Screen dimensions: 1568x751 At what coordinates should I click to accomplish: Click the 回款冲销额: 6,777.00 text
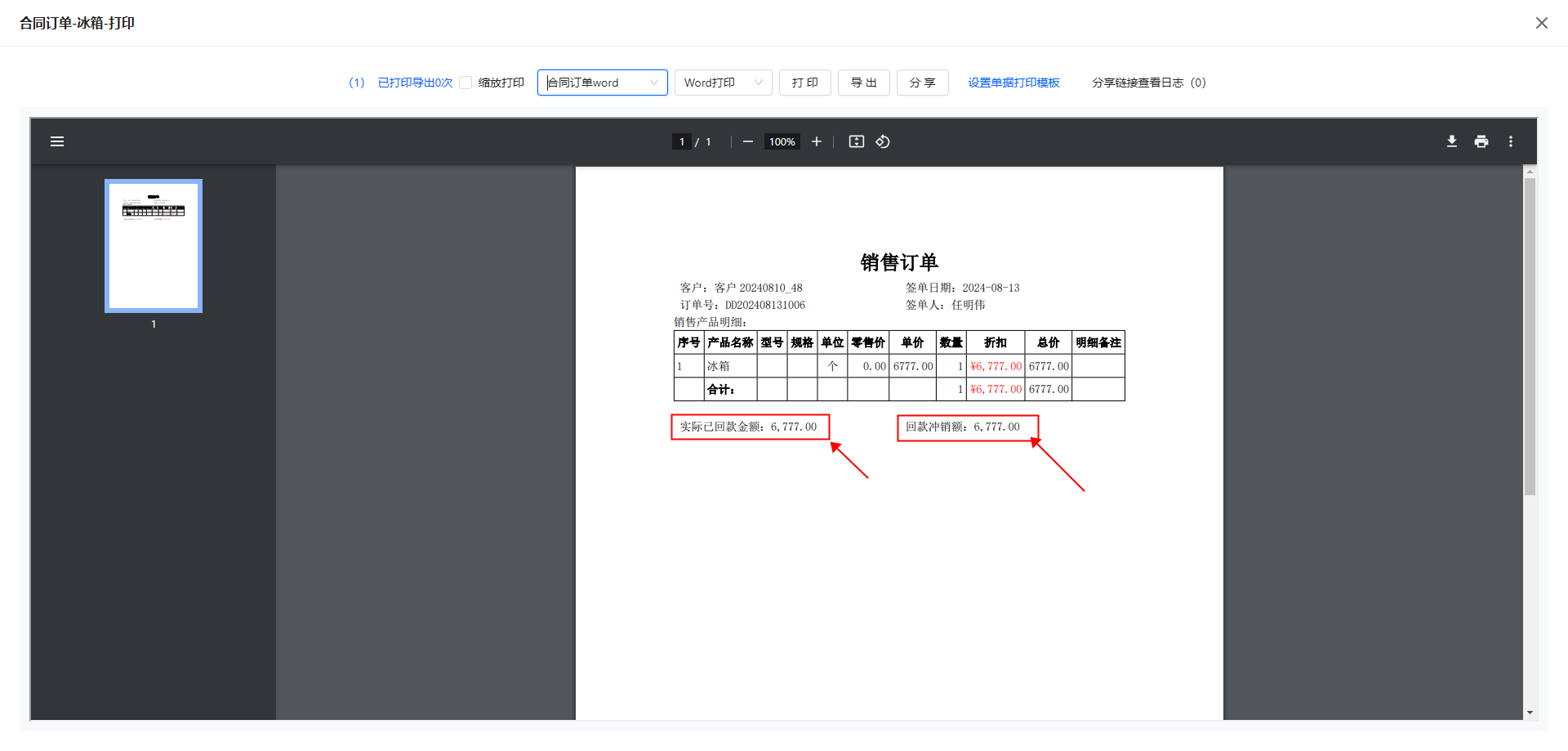pos(962,427)
